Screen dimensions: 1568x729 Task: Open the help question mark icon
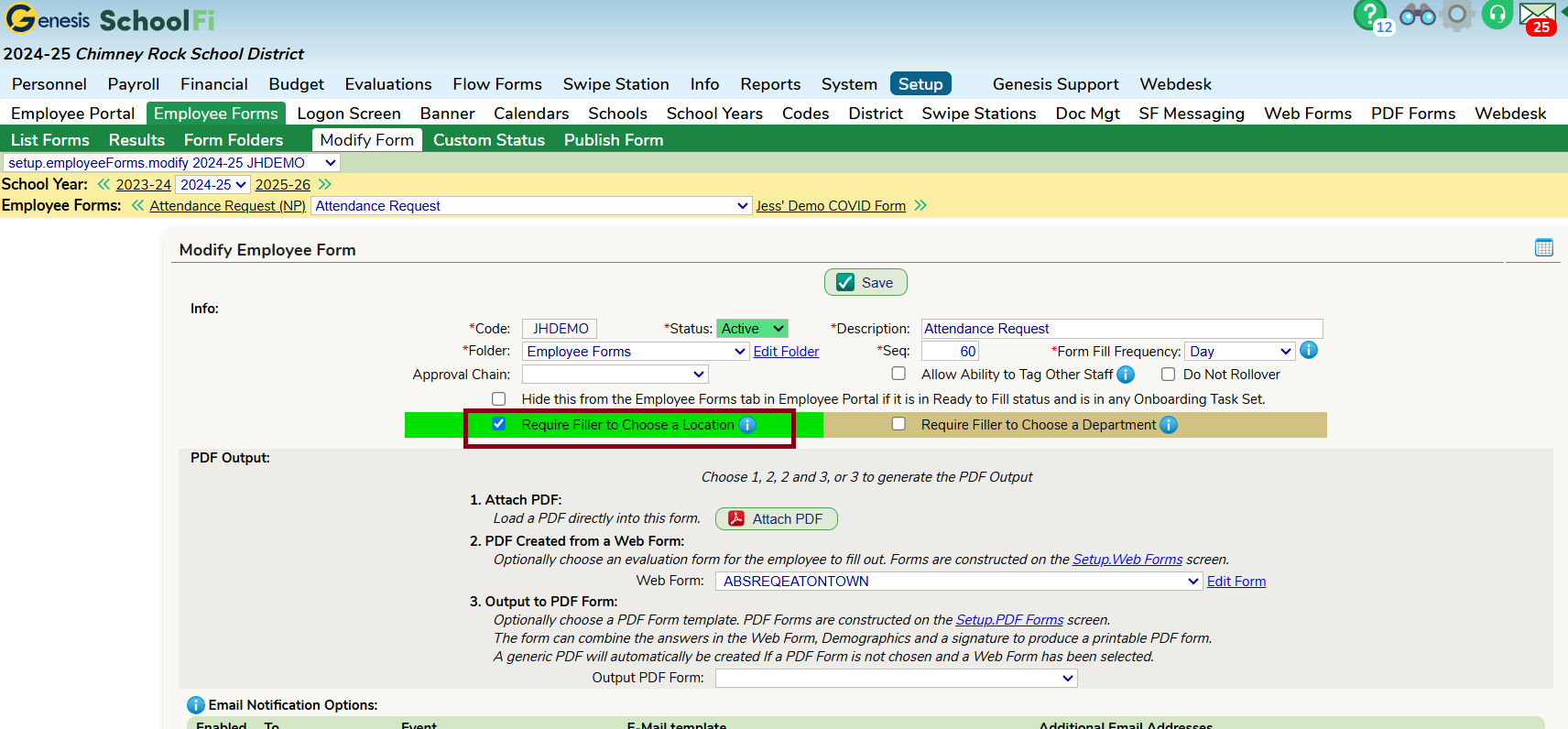pos(1369,15)
